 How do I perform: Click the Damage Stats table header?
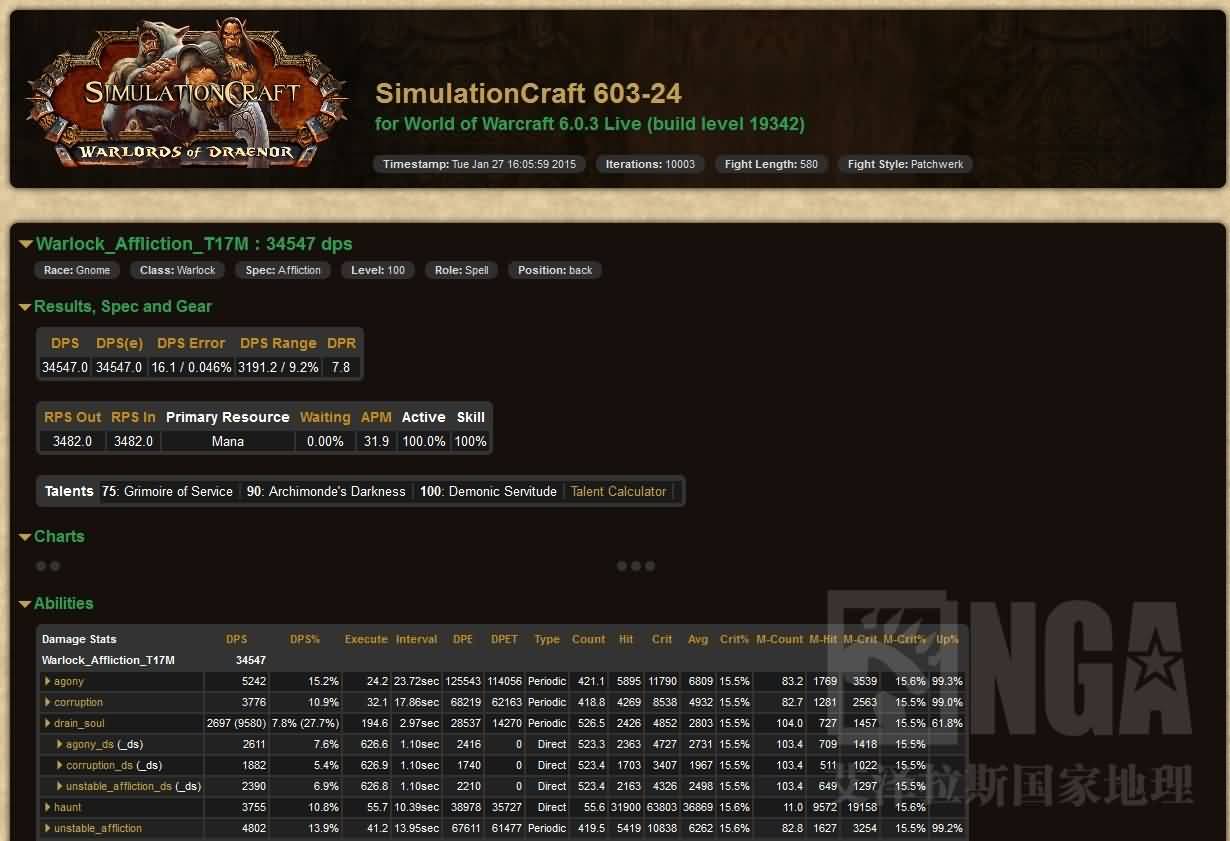tap(79, 639)
